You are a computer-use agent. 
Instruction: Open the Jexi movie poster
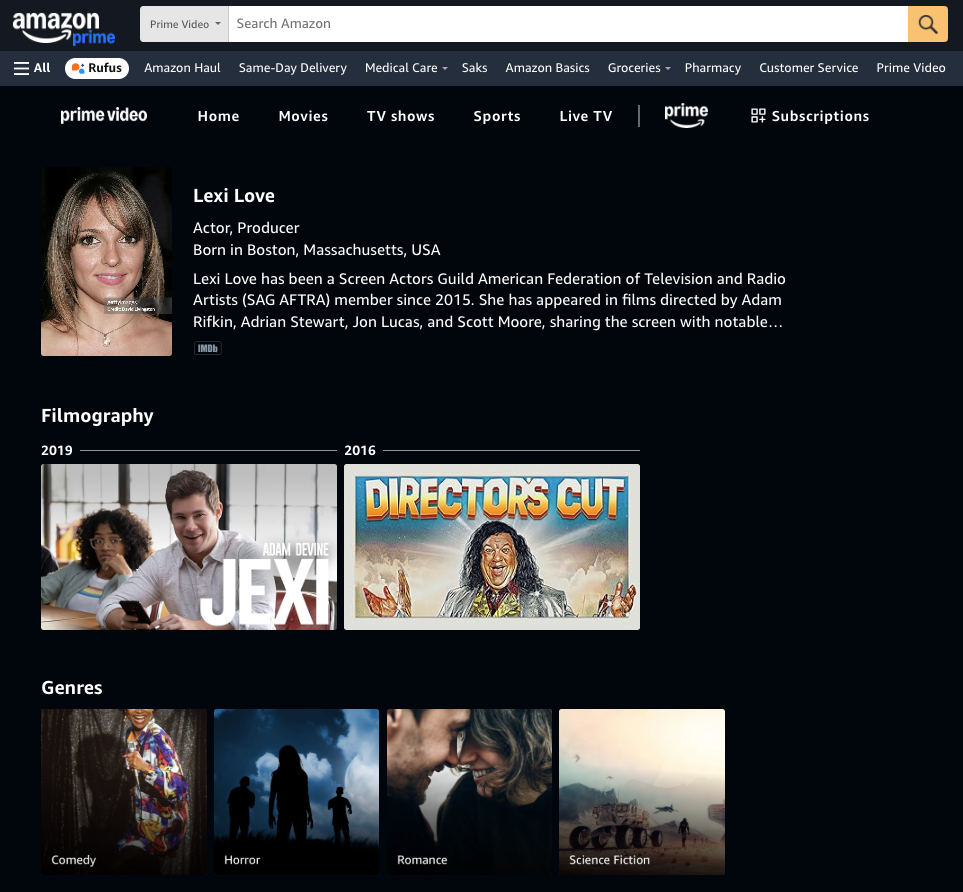(189, 547)
